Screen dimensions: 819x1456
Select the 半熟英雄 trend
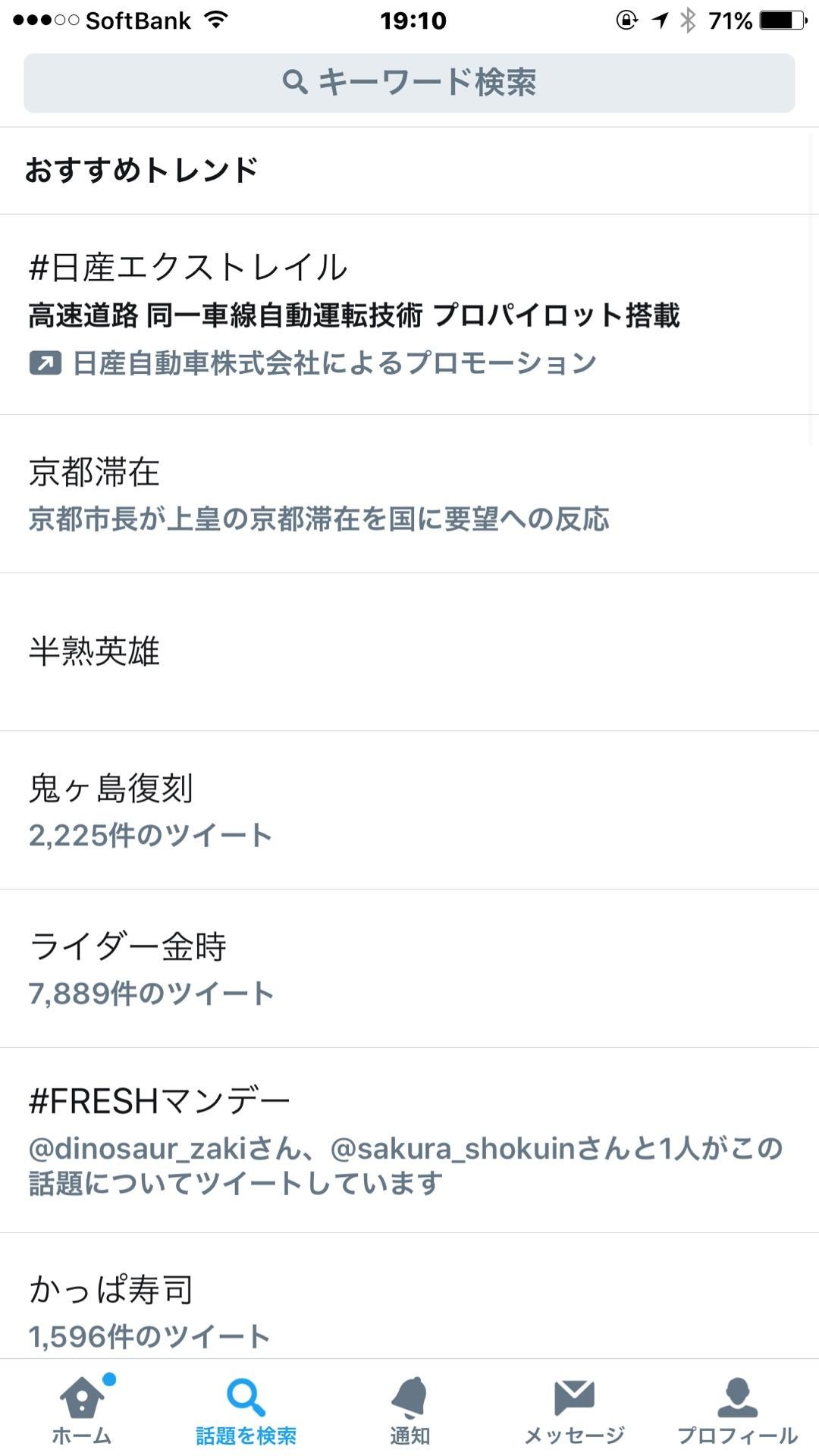409,652
